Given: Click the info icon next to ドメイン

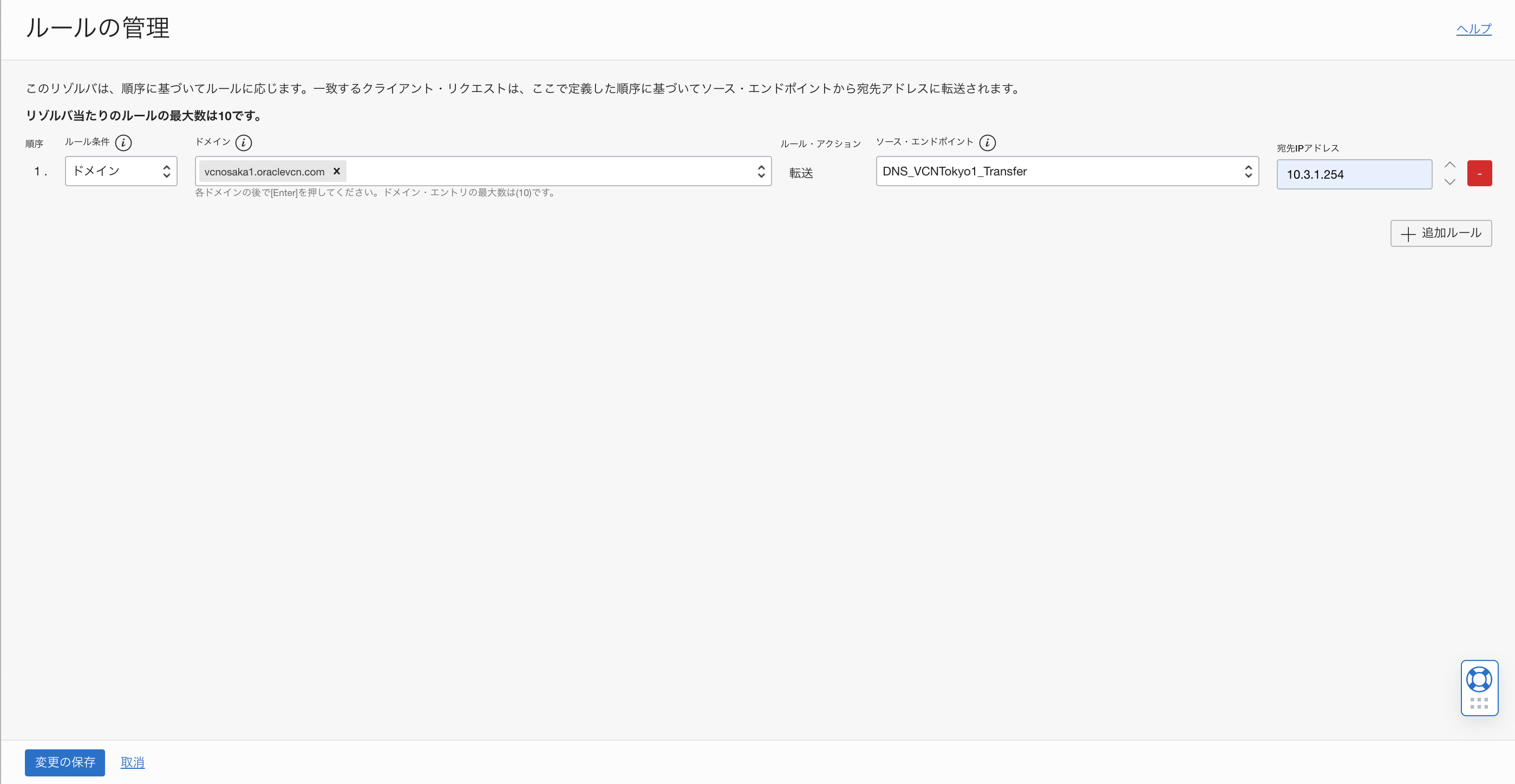Looking at the screenshot, I should click(x=244, y=142).
